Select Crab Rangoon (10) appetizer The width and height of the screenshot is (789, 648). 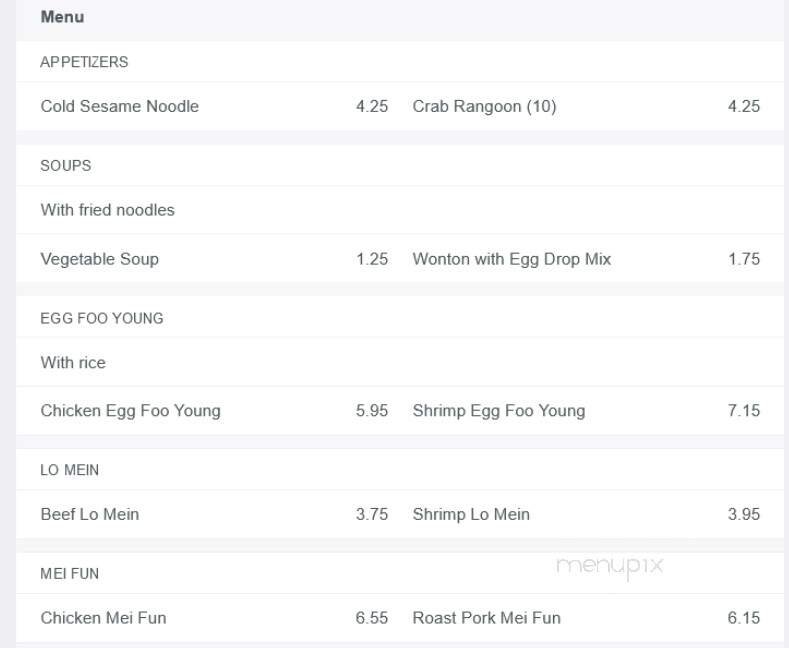(484, 106)
